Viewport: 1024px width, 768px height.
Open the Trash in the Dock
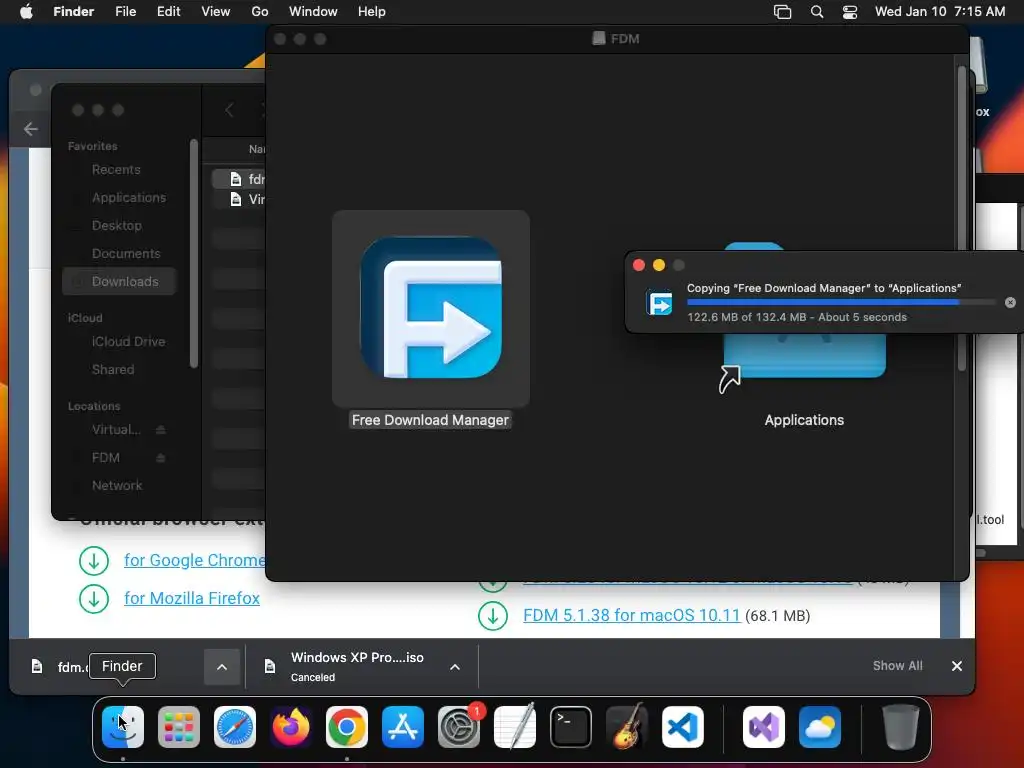pos(901,727)
